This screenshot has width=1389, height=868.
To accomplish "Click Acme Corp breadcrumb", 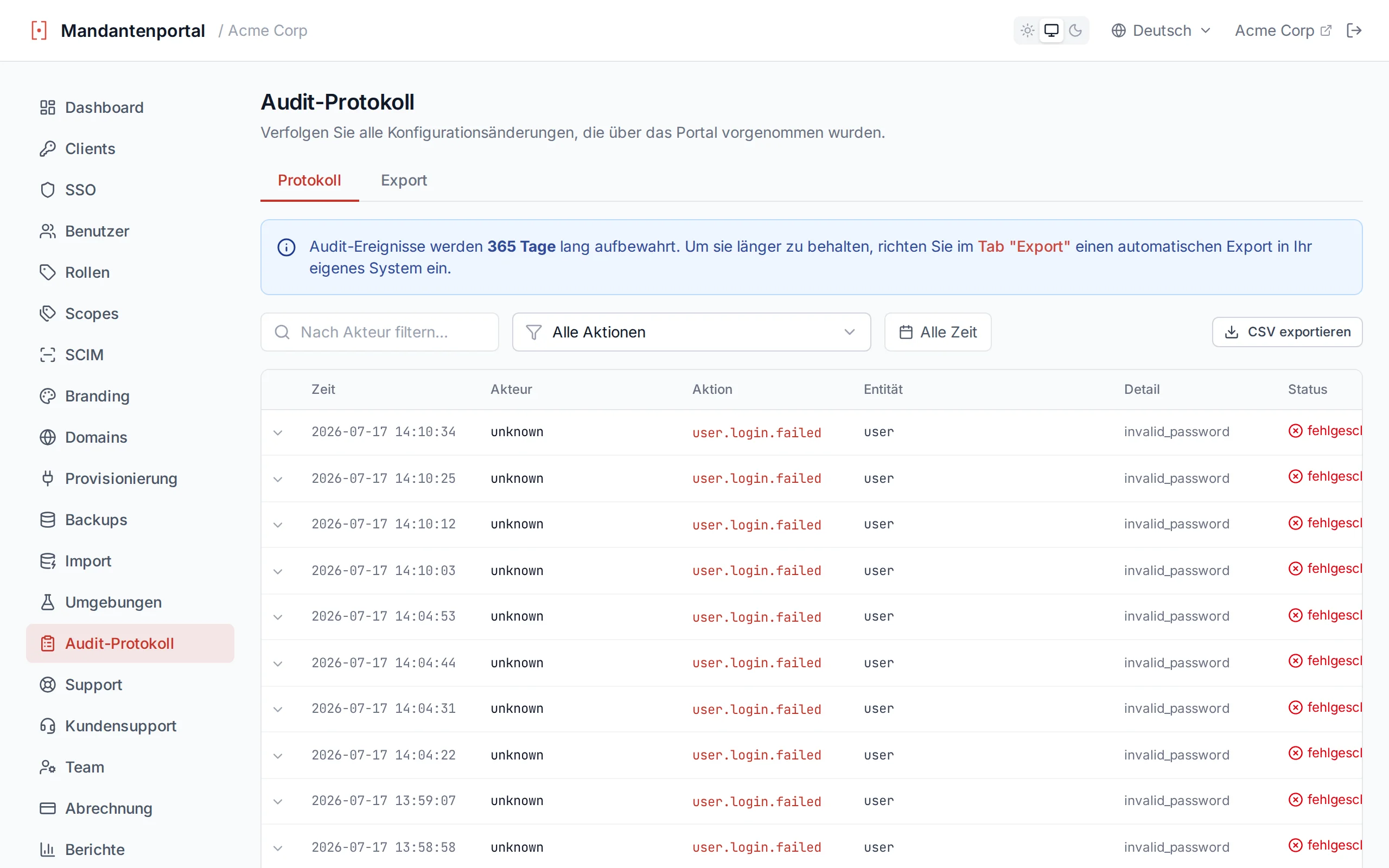I will tap(267, 30).
